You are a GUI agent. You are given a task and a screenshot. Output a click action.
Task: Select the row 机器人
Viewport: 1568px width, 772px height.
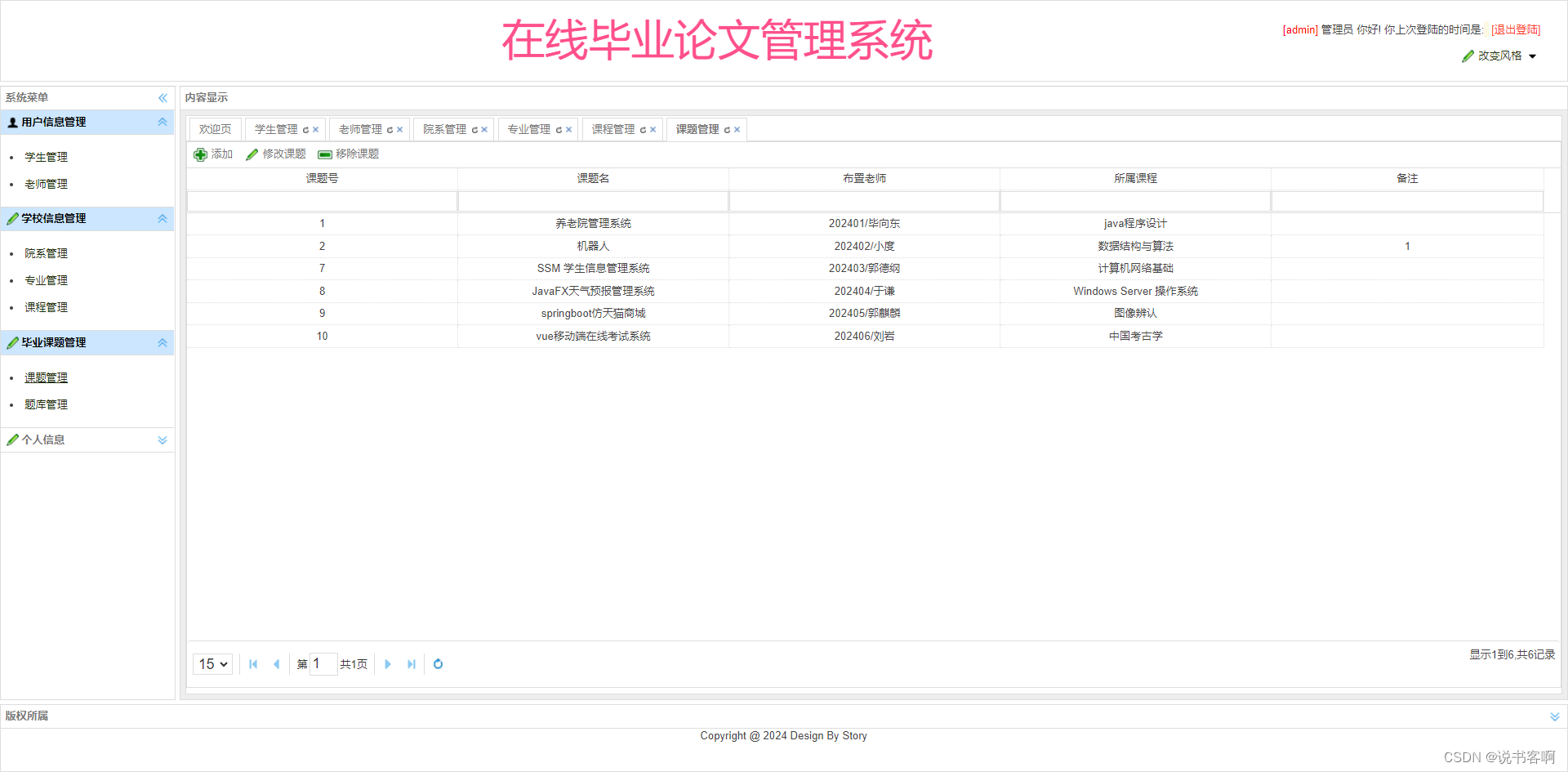866,247
